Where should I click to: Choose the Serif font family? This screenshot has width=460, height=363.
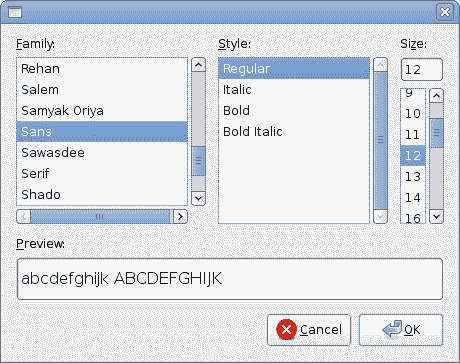click(x=102, y=174)
